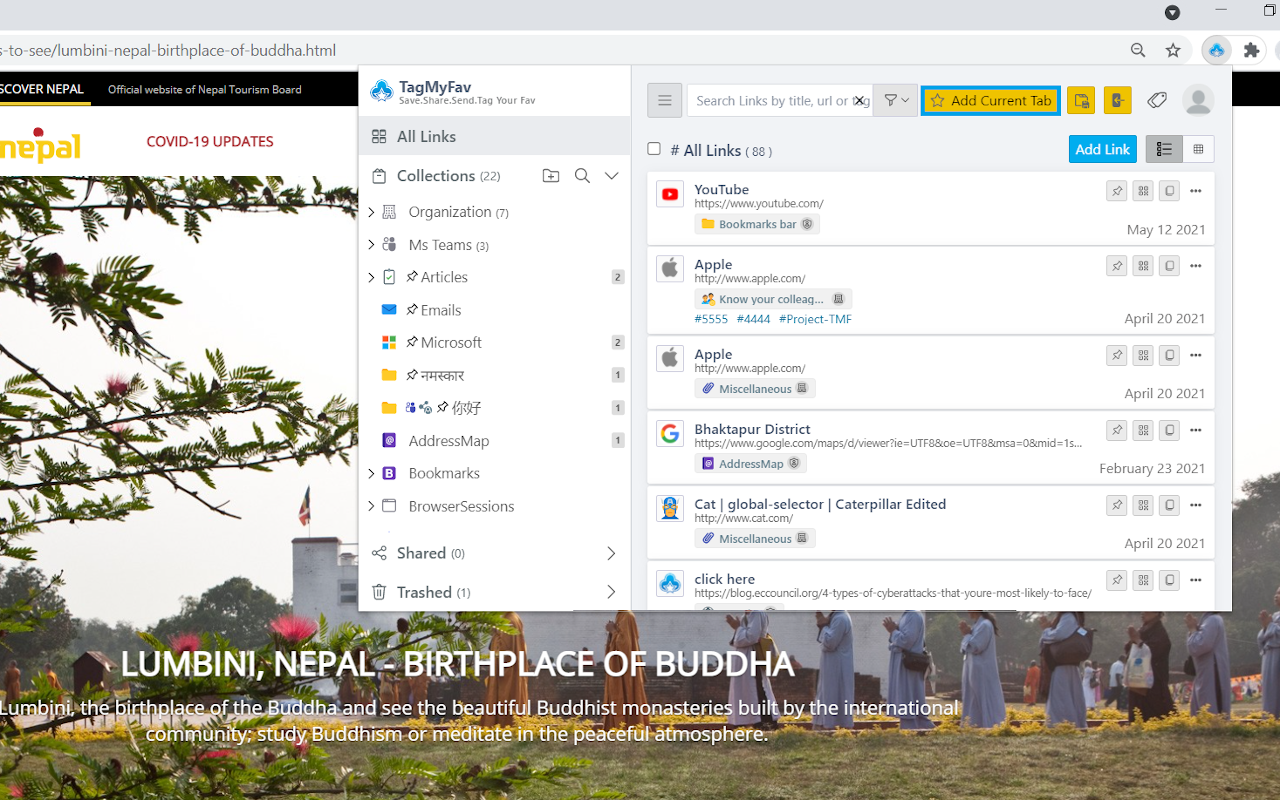The image size is (1280, 800).
Task: Click the Add Current Tab button
Action: (990, 100)
